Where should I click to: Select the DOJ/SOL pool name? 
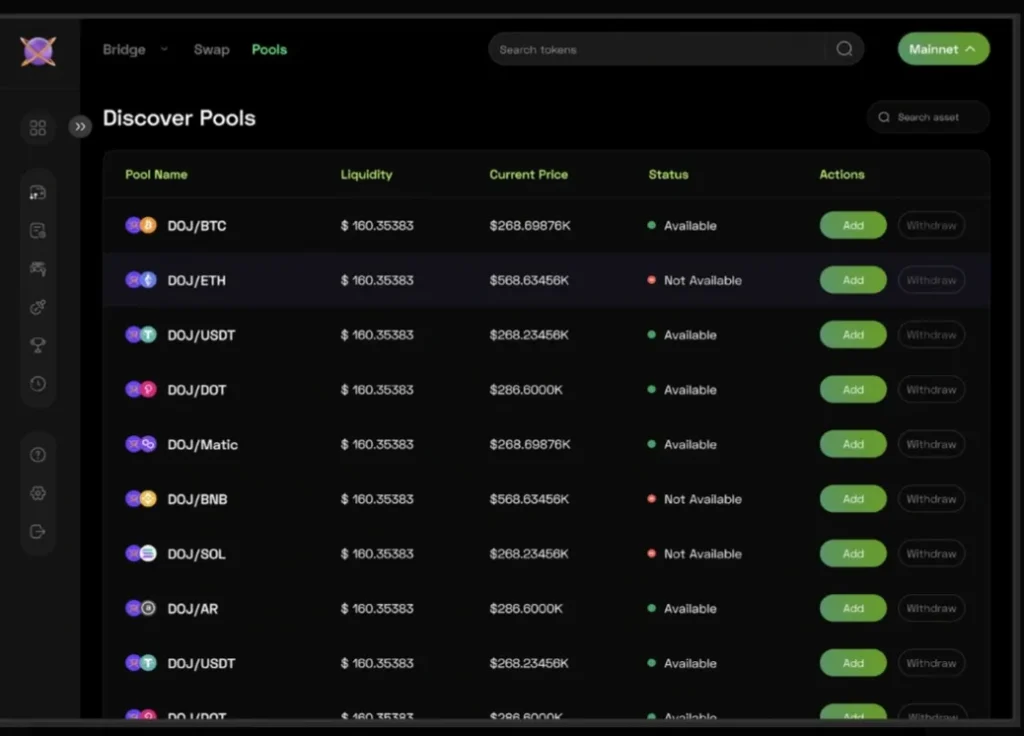coord(197,554)
